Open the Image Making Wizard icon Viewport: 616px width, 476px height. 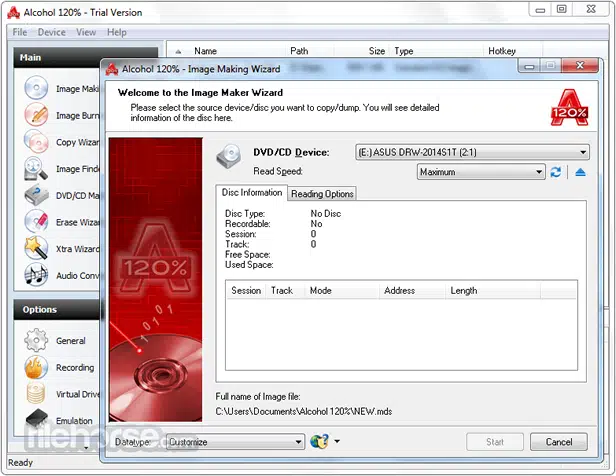(36, 88)
